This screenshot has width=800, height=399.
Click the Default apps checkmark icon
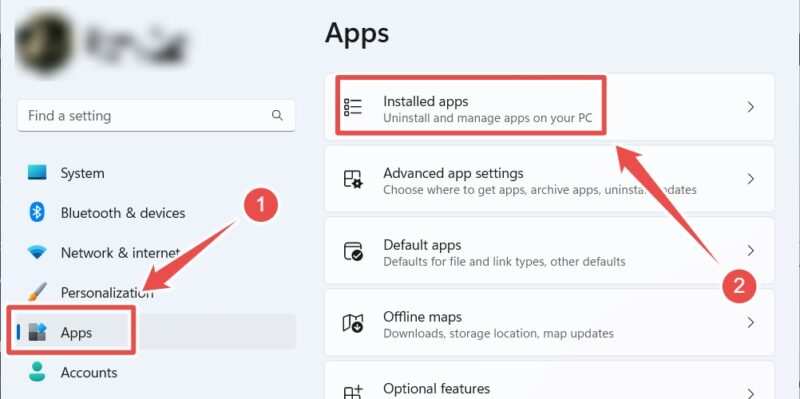pyautogui.click(x=353, y=251)
